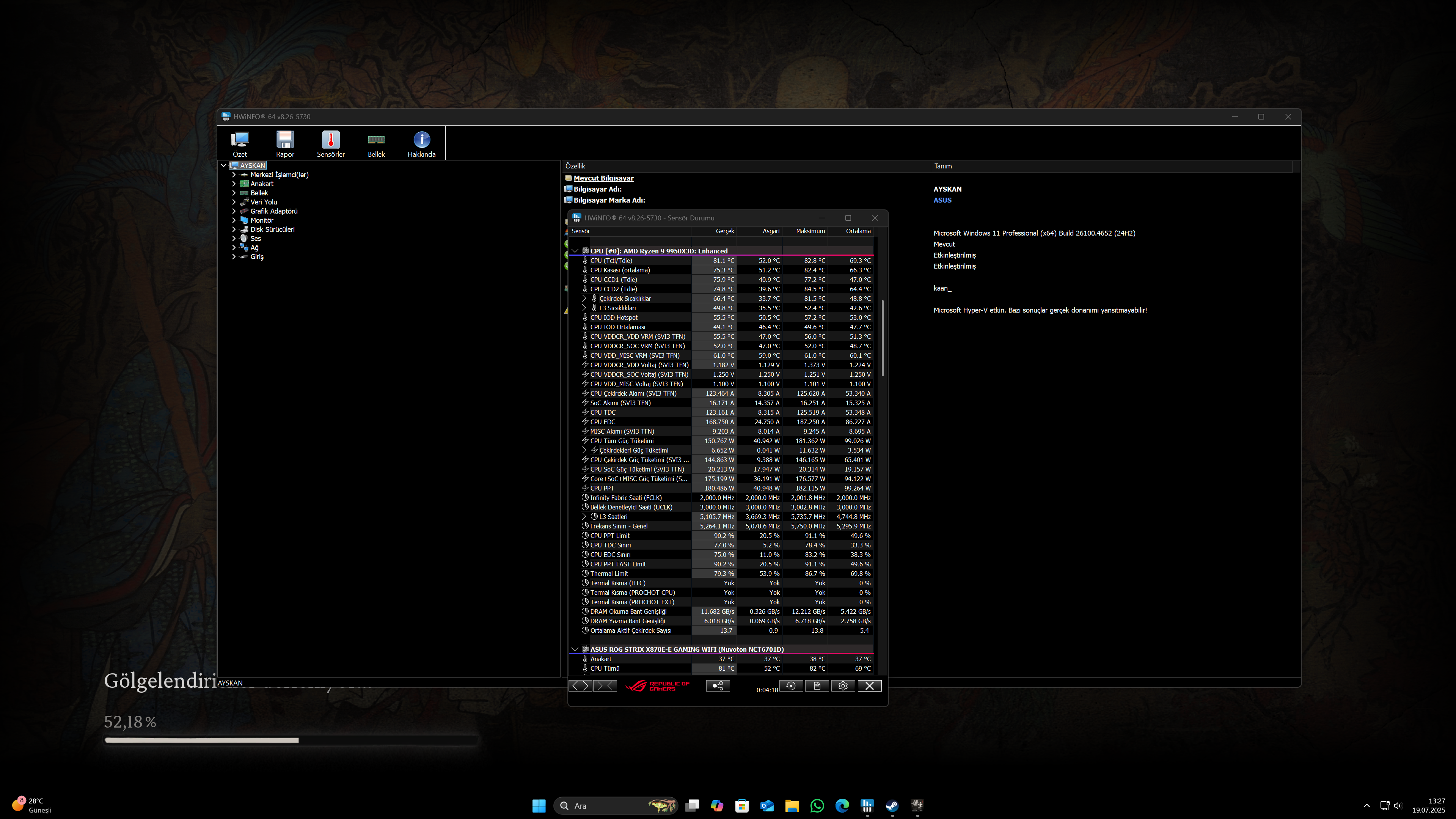Select the Bellek item in the tree
Viewport: 1456px width, 819px height.
click(x=259, y=193)
